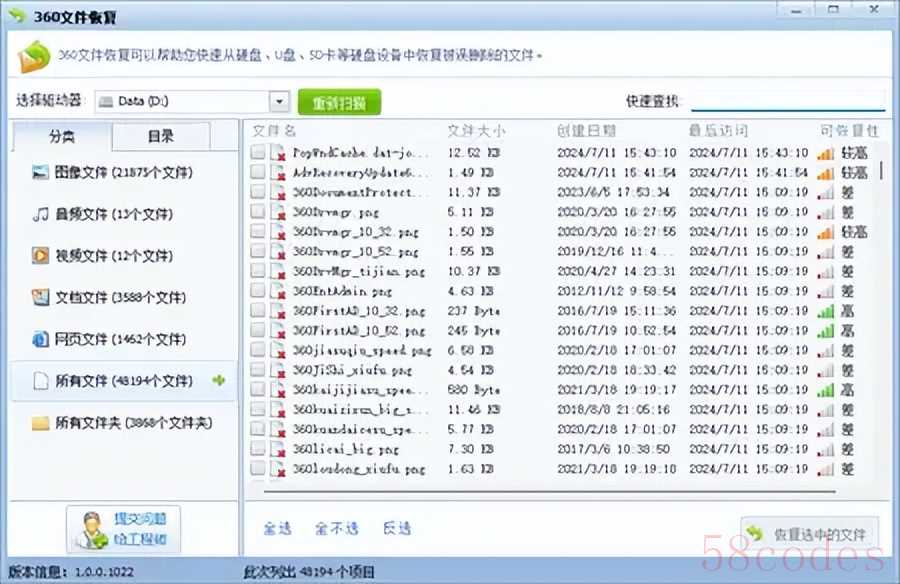The height and width of the screenshot is (584, 900).
Task: Click the 237 Byte file size cell
Action: click(474, 311)
